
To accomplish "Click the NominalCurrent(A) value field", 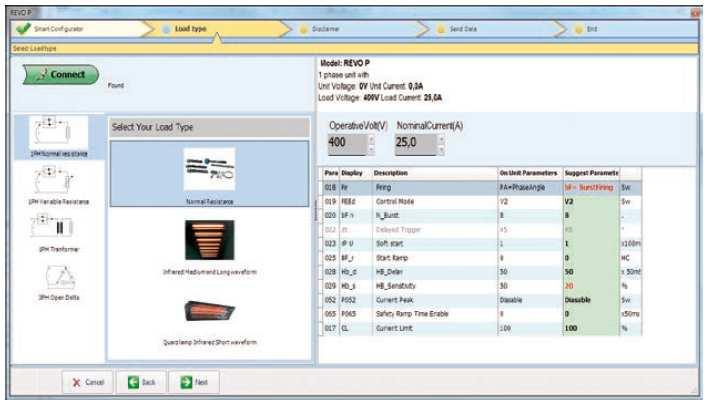I will coord(415,144).
